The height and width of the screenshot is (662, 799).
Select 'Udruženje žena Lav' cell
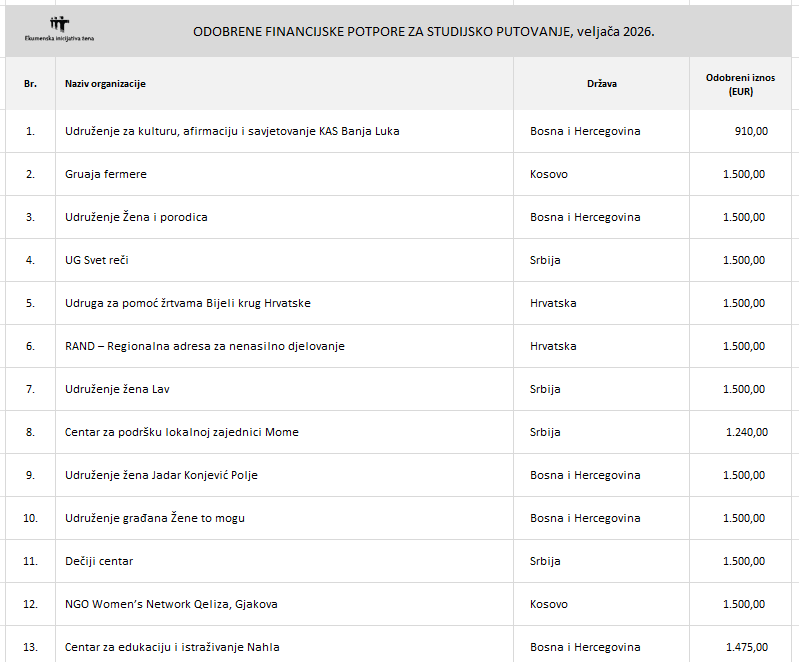(x=124, y=389)
